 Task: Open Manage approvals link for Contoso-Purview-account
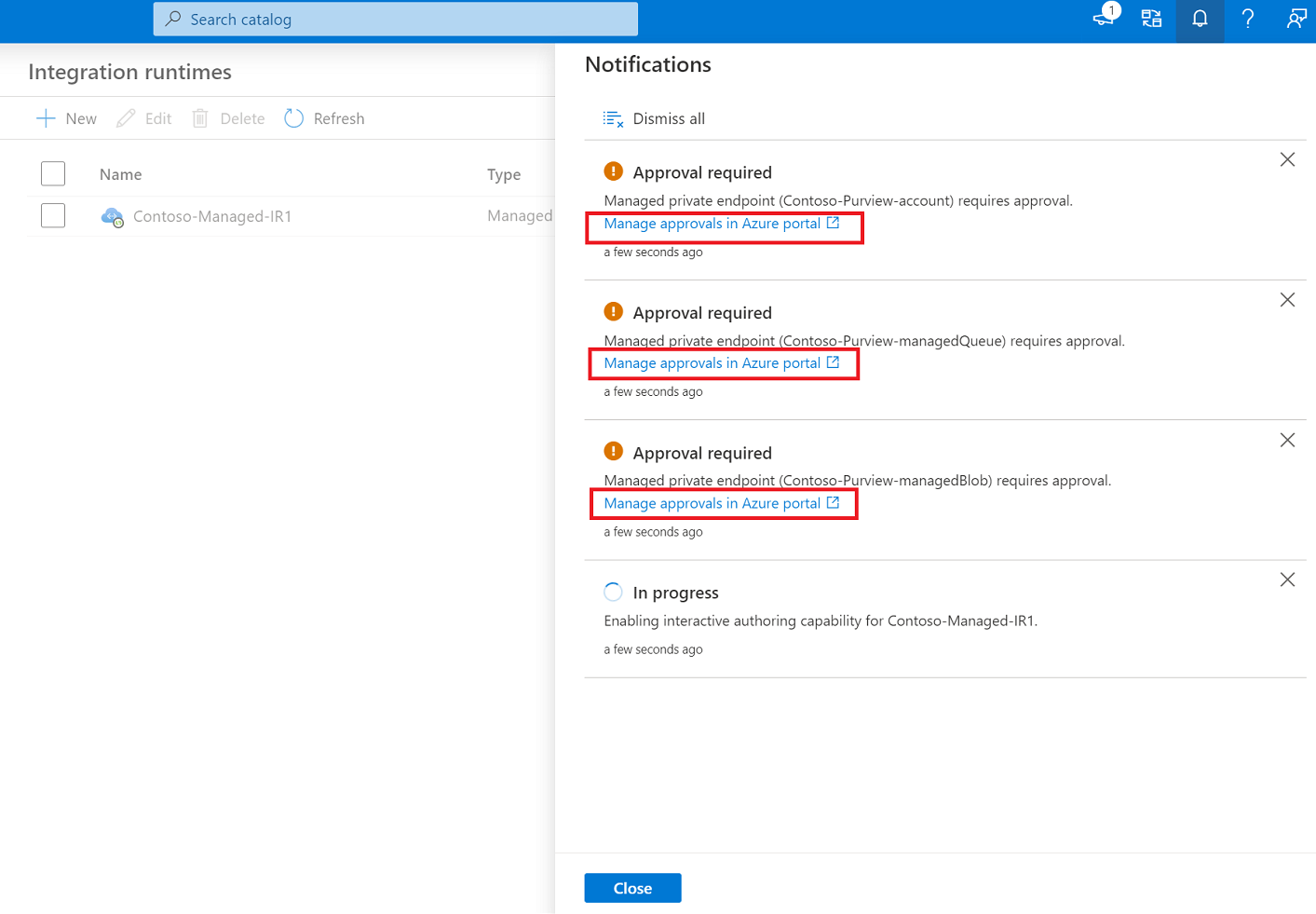coord(722,224)
